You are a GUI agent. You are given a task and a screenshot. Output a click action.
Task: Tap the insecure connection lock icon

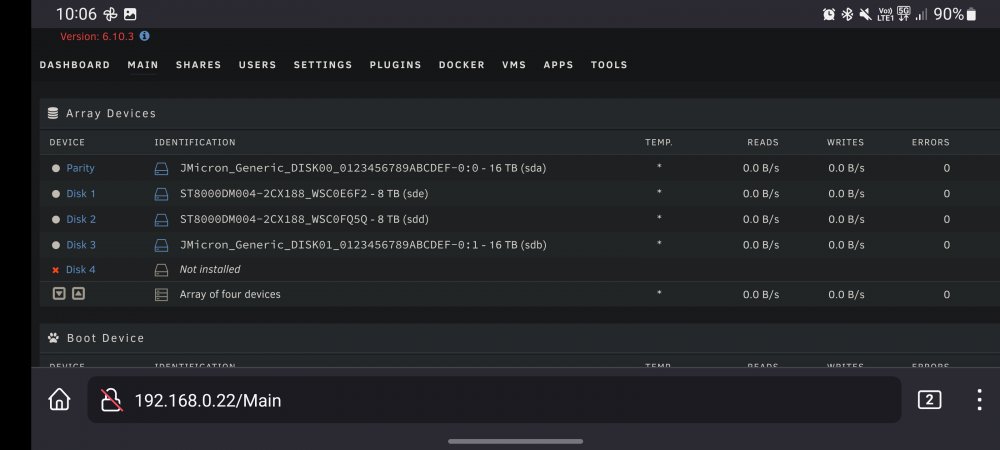click(x=112, y=400)
